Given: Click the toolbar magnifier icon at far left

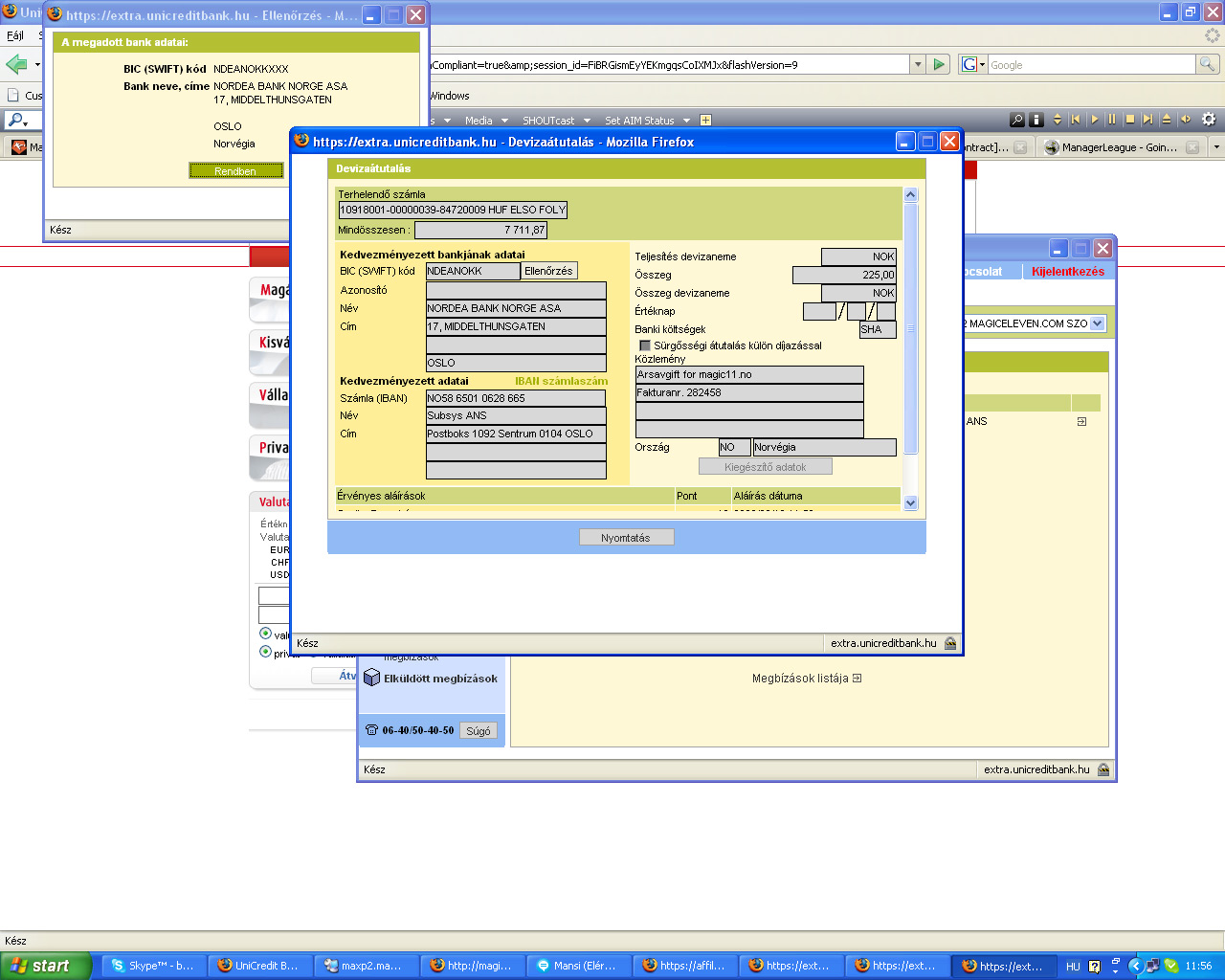Looking at the screenshot, I should [x=15, y=120].
